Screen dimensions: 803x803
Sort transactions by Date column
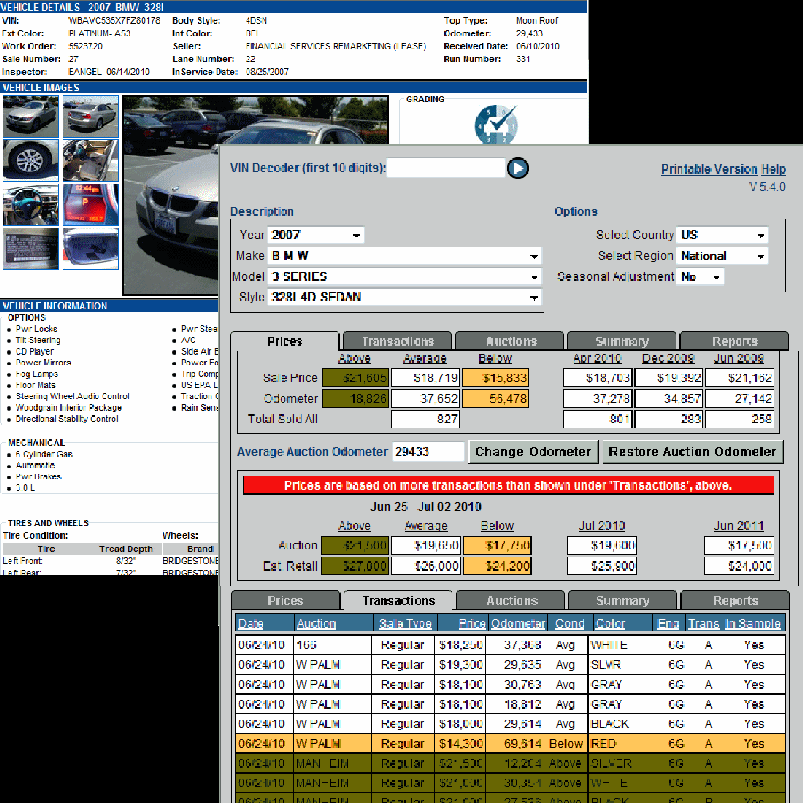(x=251, y=623)
